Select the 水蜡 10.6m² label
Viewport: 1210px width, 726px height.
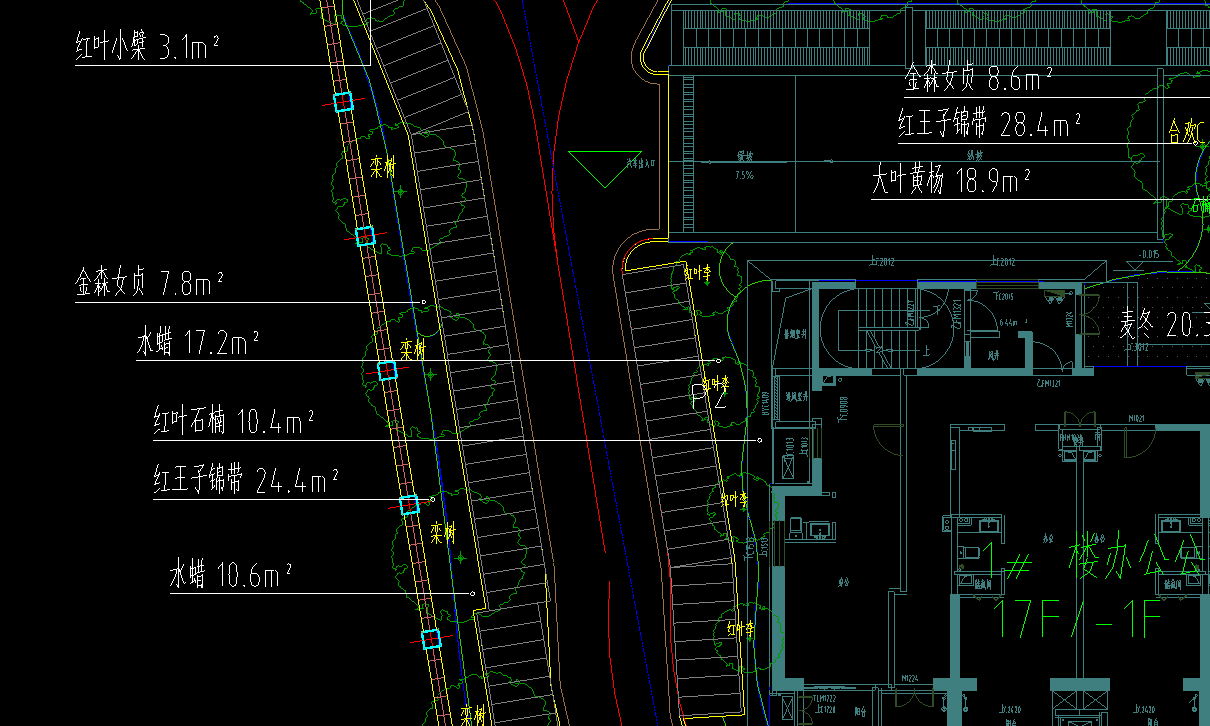click(x=230, y=575)
